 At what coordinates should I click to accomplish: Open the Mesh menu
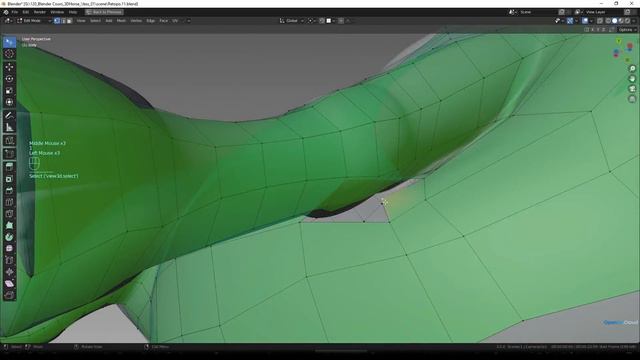[122, 21]
